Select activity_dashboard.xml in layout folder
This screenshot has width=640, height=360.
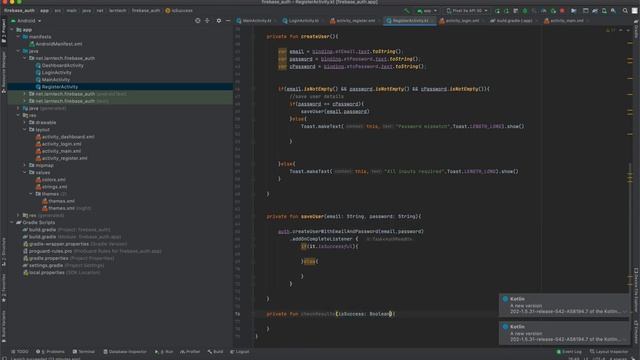[x=65, y=137]
